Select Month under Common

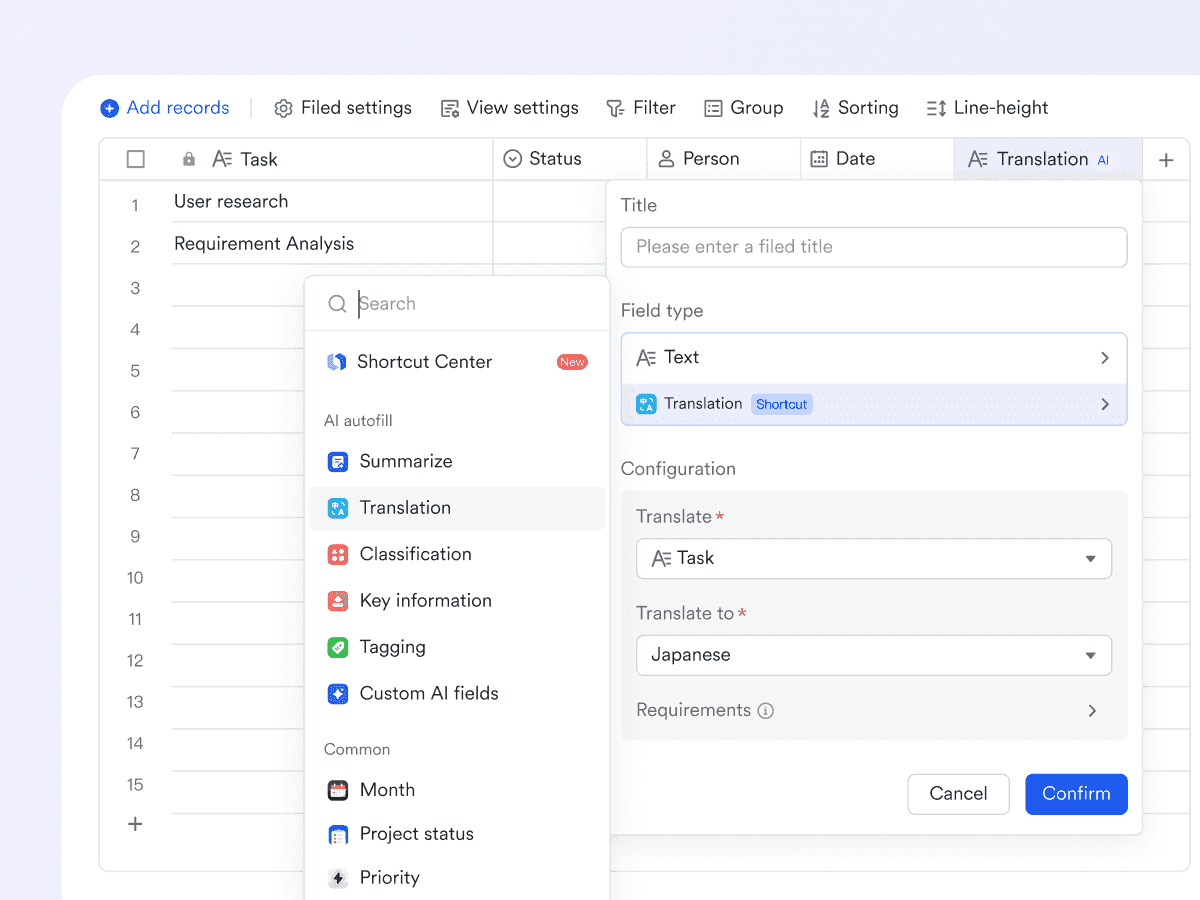click(x=457, y=790)
